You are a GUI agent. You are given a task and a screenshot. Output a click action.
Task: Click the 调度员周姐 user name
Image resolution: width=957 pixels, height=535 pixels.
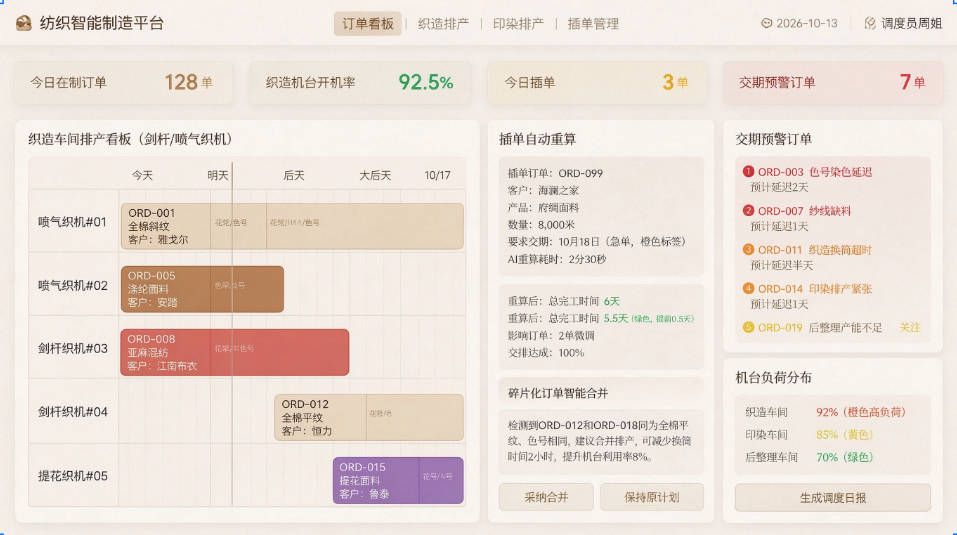click(x=911, y=24)
